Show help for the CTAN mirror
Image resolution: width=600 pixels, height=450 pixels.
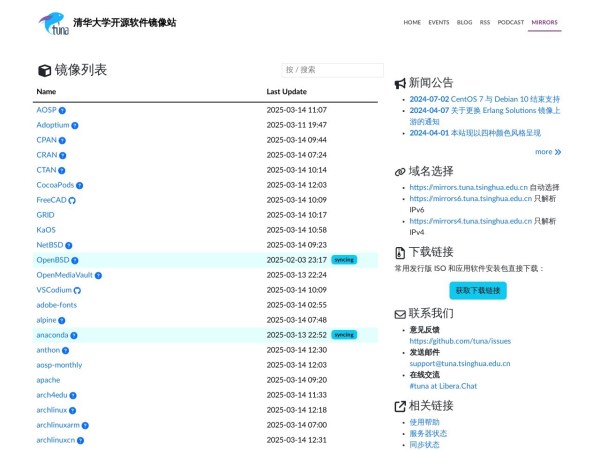pos(62,170)
